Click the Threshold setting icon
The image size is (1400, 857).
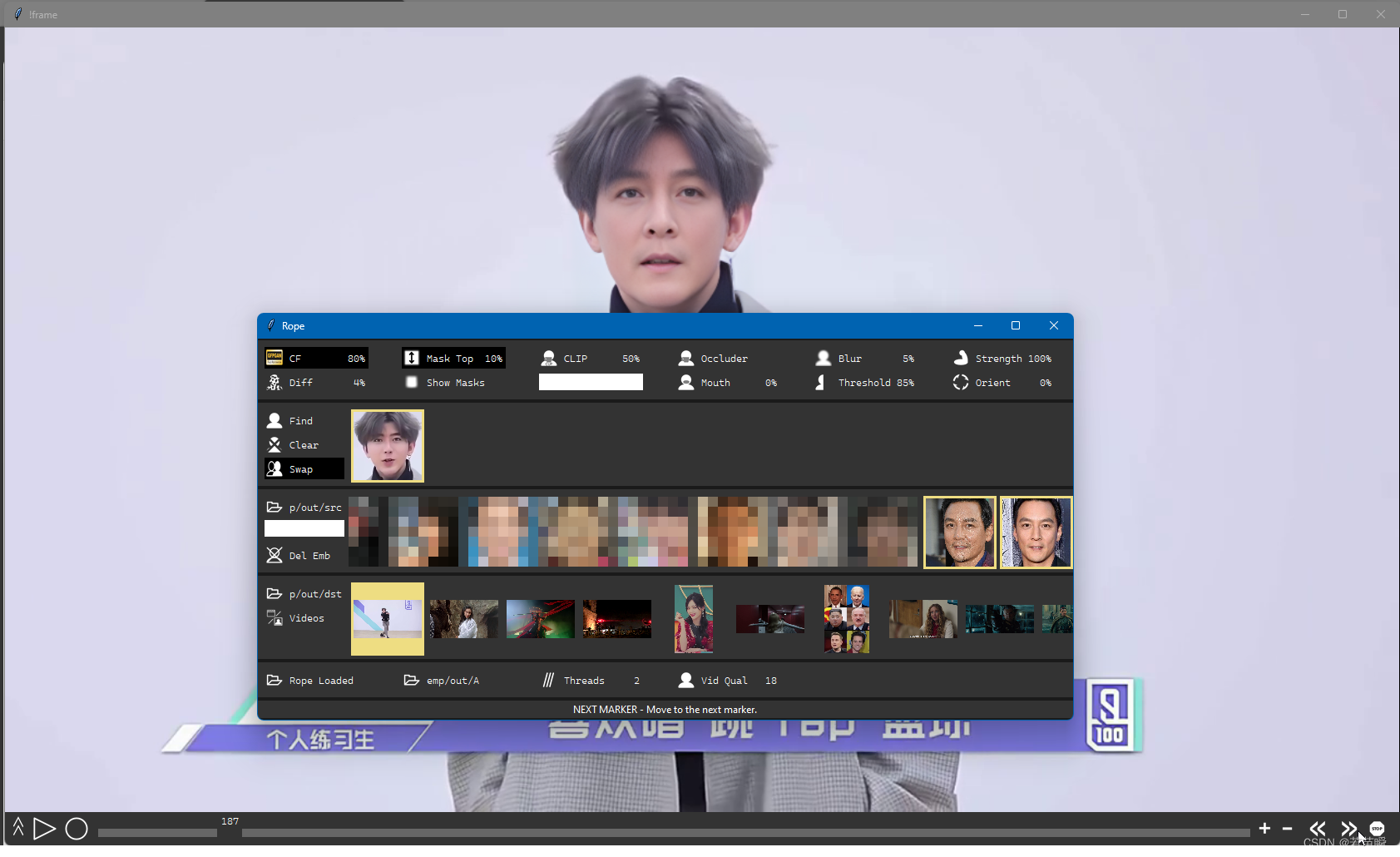pyautogui.click(x=823, y=383)
